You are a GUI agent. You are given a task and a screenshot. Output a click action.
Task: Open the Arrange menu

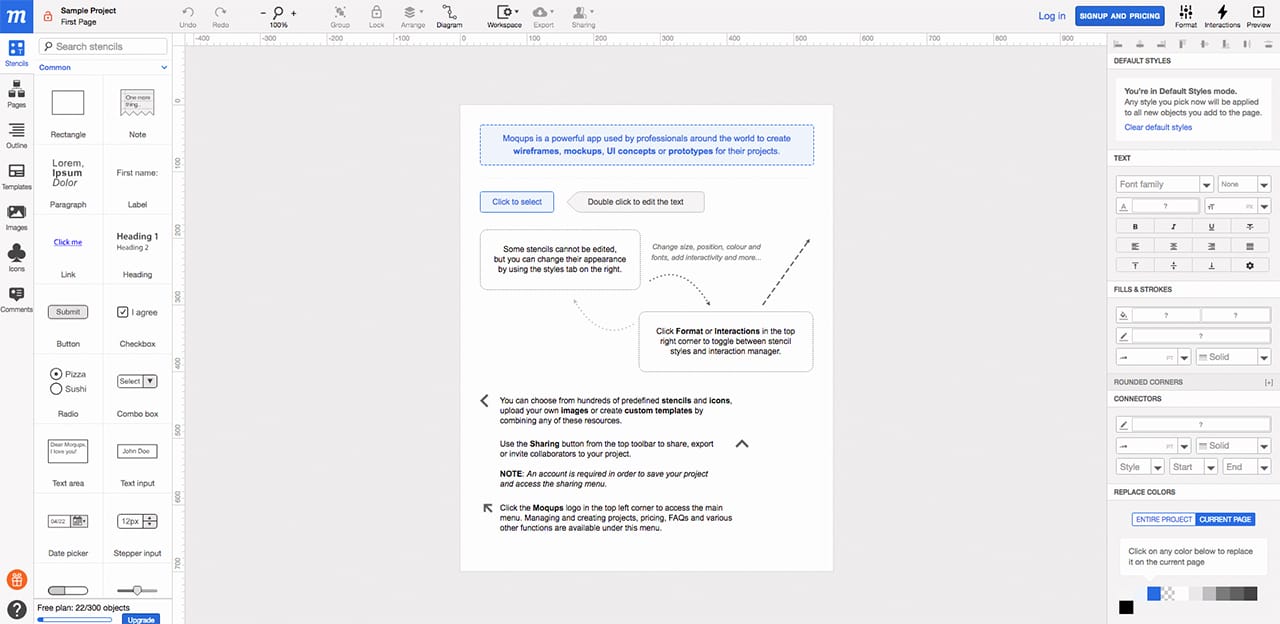(412, 16)
